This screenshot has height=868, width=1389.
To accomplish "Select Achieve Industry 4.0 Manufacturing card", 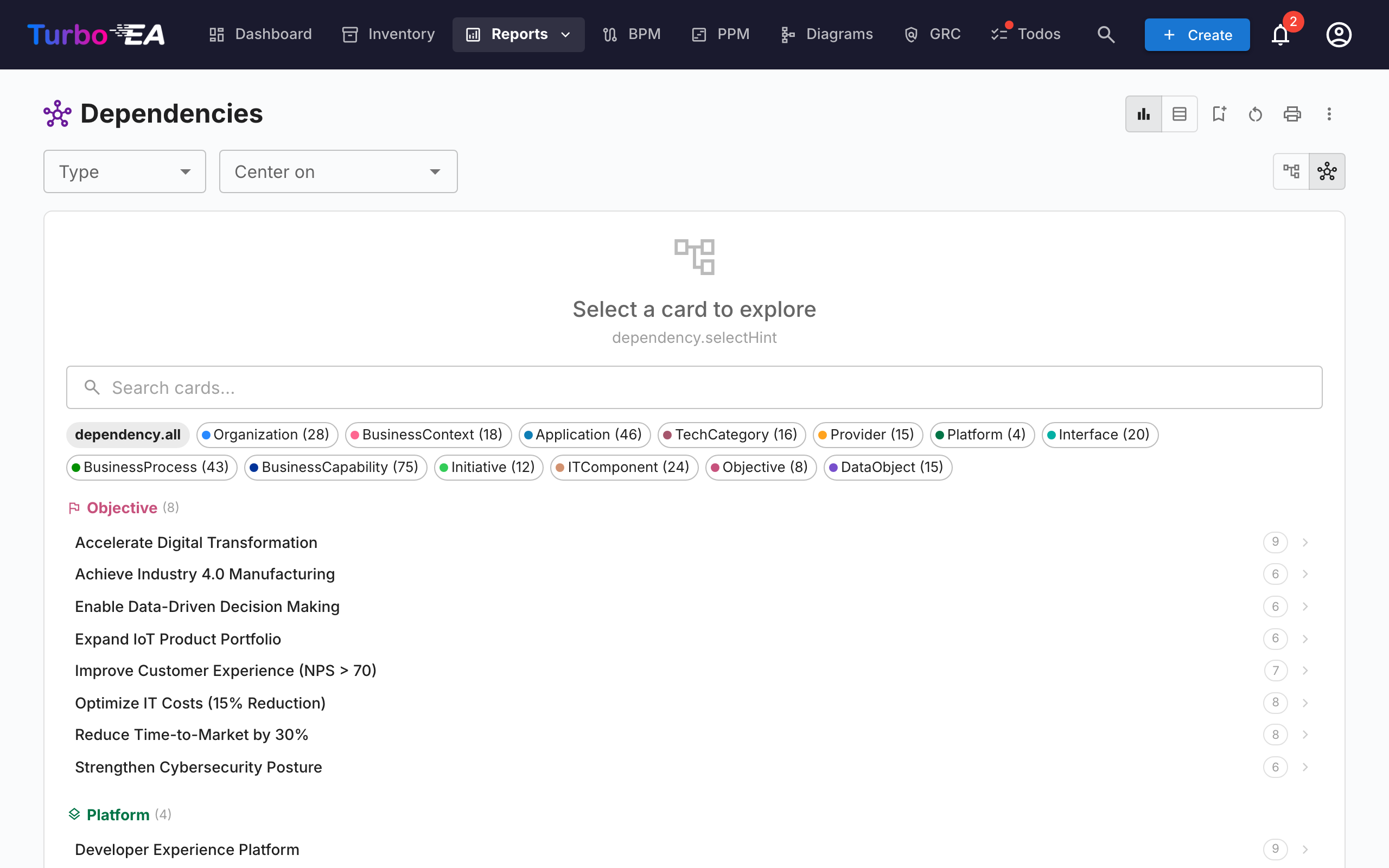I will point(694,574).
